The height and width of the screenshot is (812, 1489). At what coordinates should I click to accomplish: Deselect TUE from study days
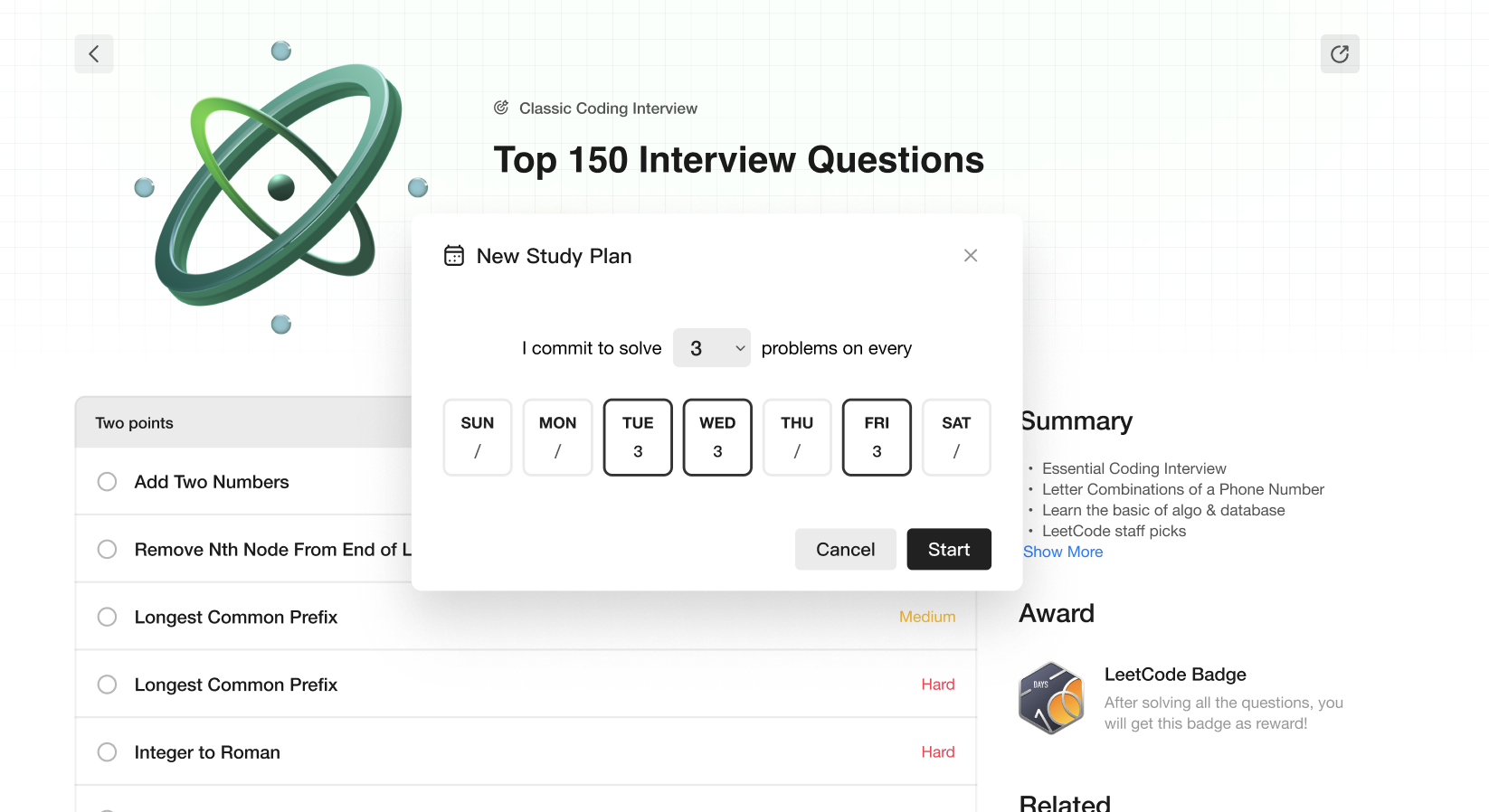pos(638,438)
